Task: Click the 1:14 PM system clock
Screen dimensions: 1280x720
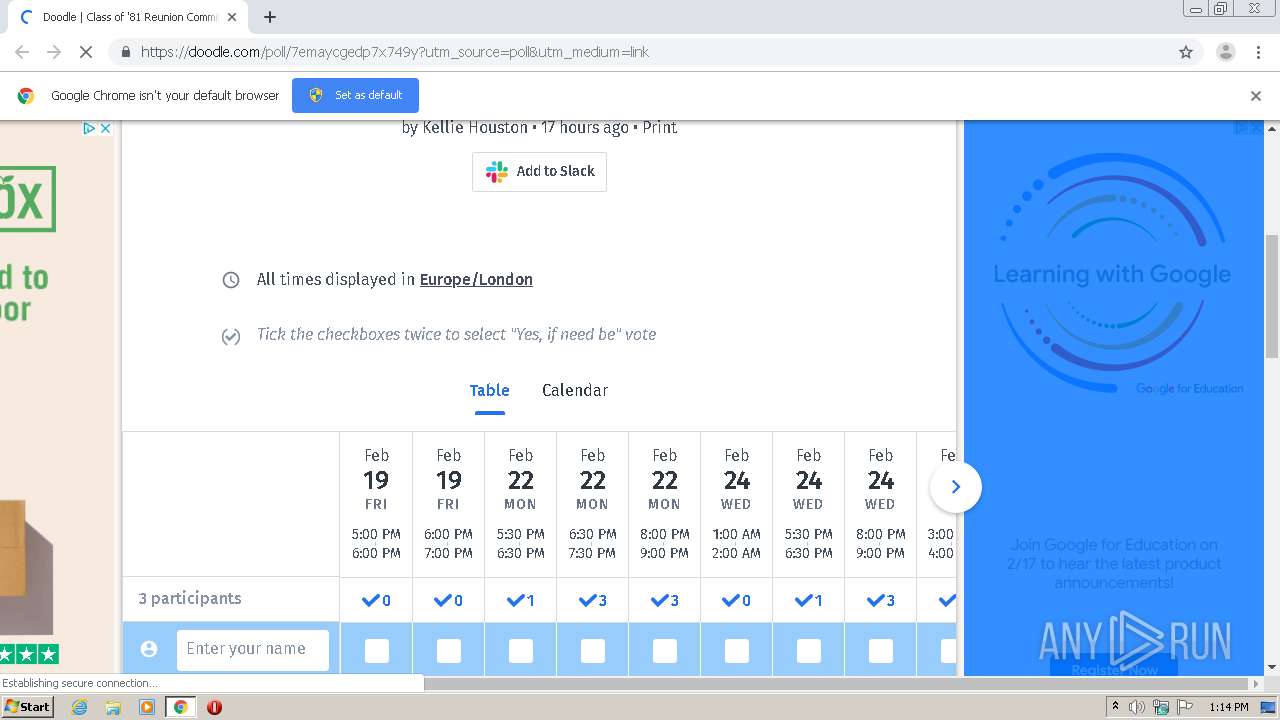Action: 1229,707
